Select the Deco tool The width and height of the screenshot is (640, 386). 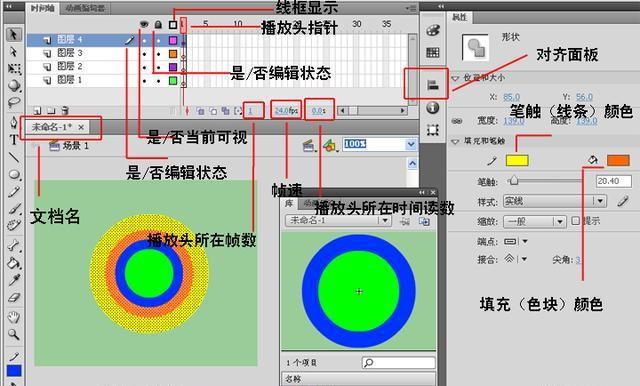14,225
